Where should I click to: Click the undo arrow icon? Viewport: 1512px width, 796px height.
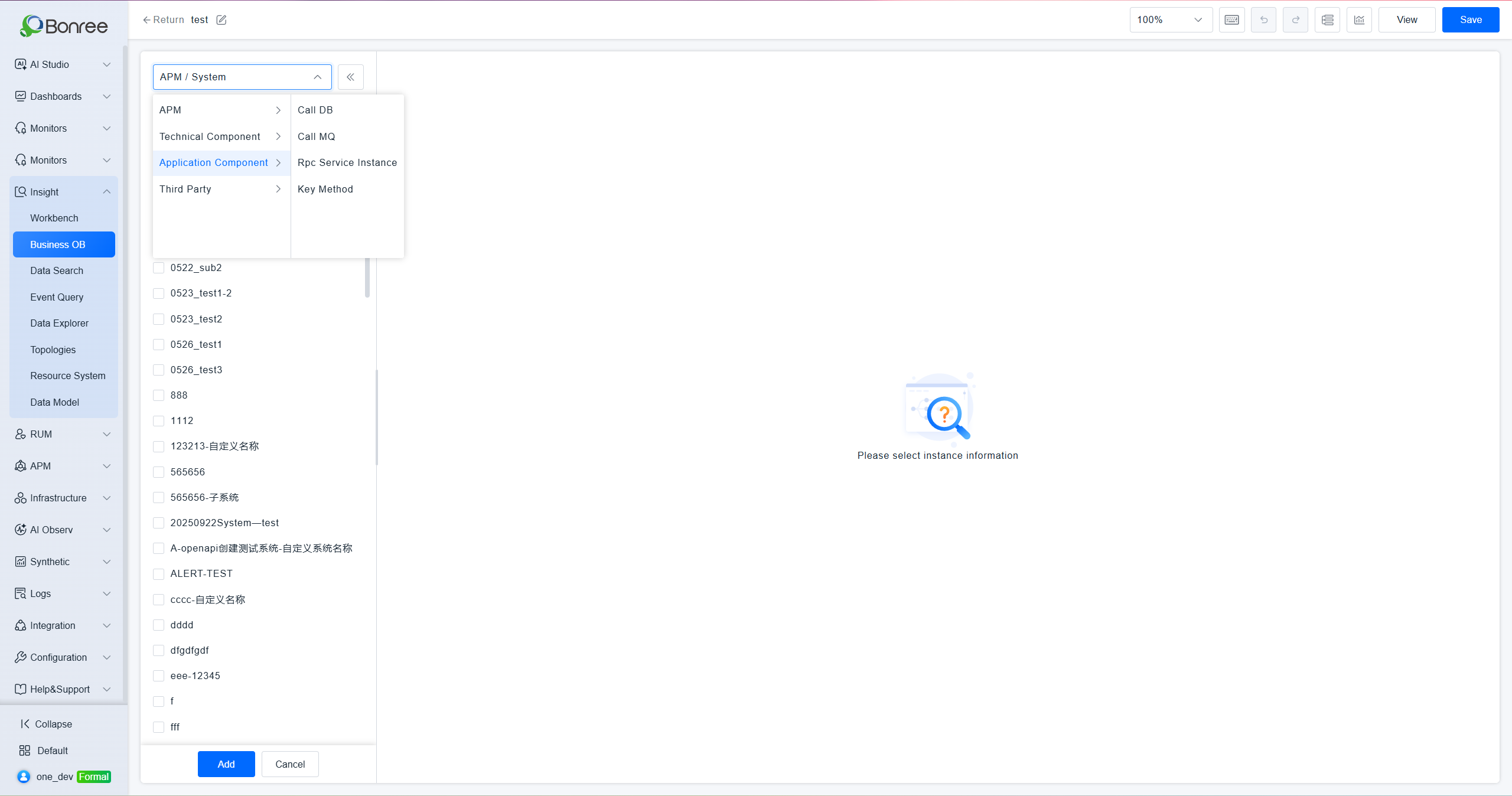(1263, 20)
